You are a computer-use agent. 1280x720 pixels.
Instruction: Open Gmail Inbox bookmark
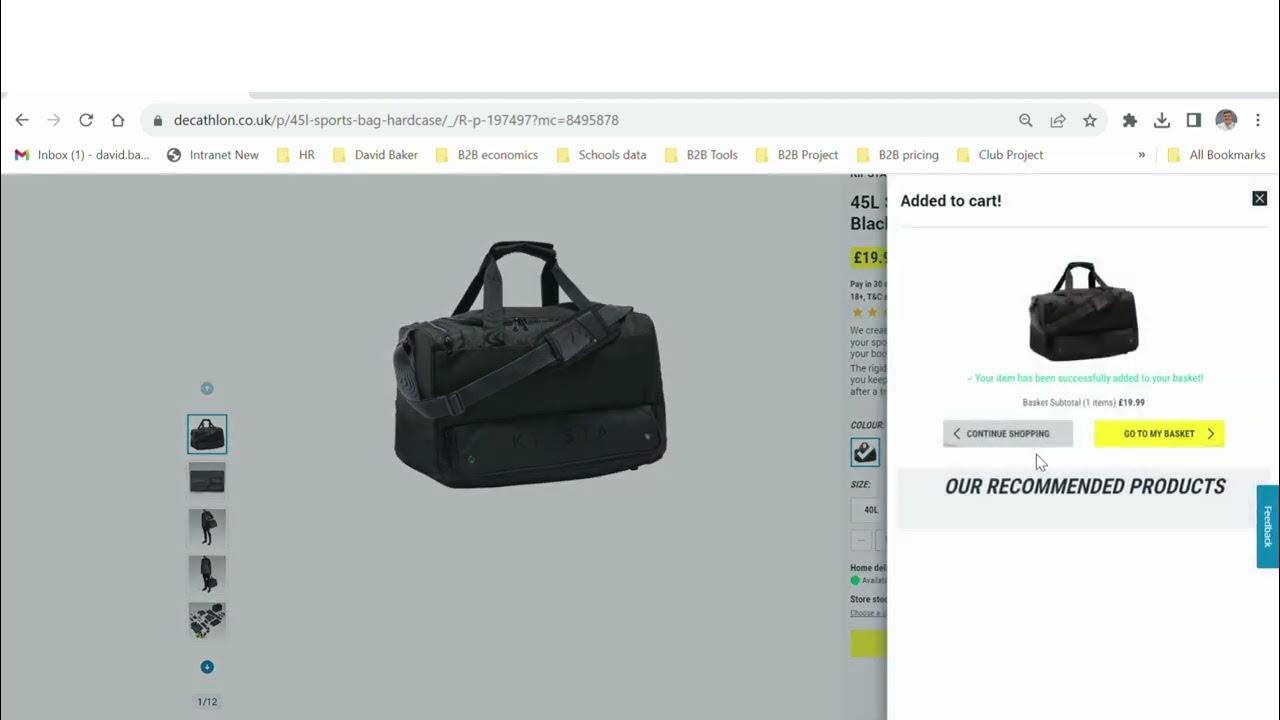click(x=82, y=155)
